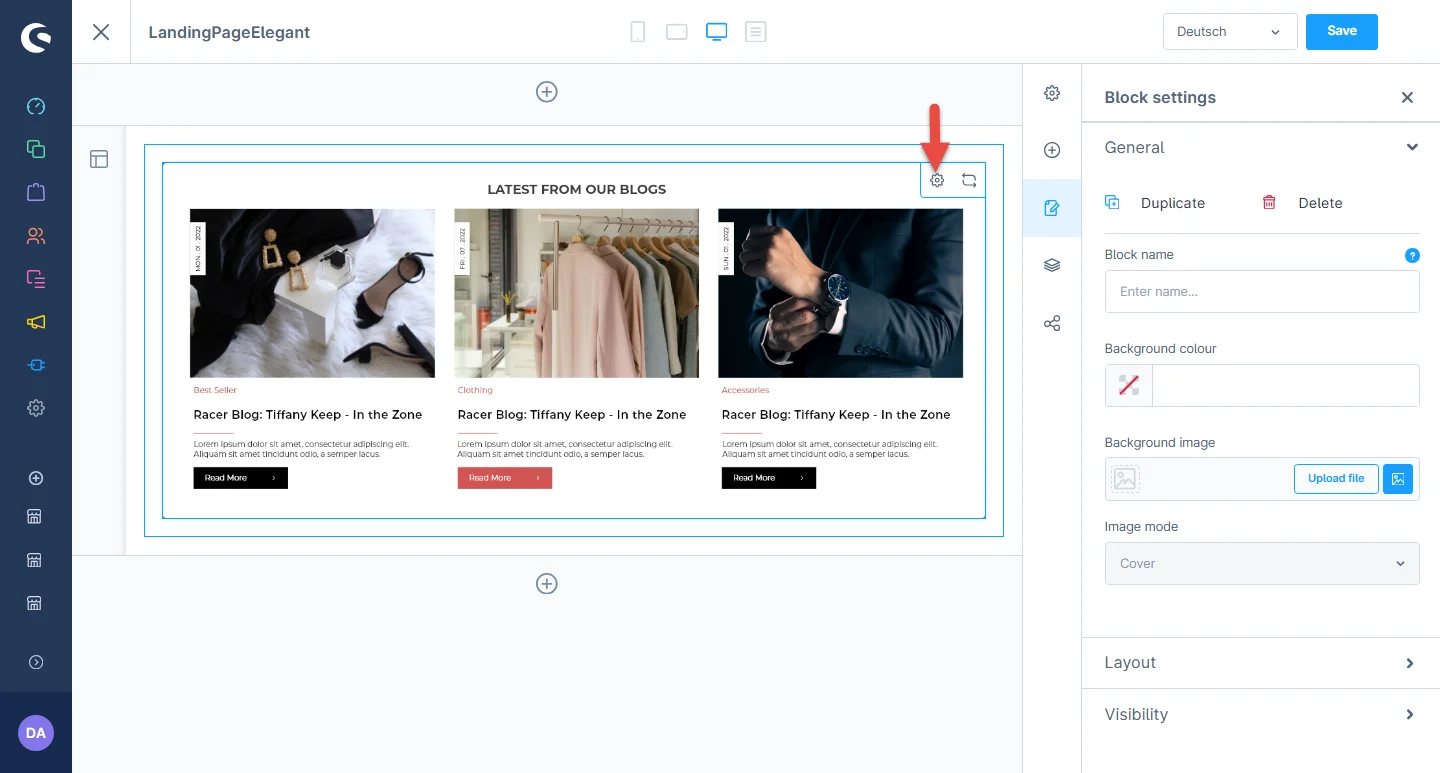Viewport: 1440px width, 773px height.
Task: Open media library for background image
Action: 1398,479
